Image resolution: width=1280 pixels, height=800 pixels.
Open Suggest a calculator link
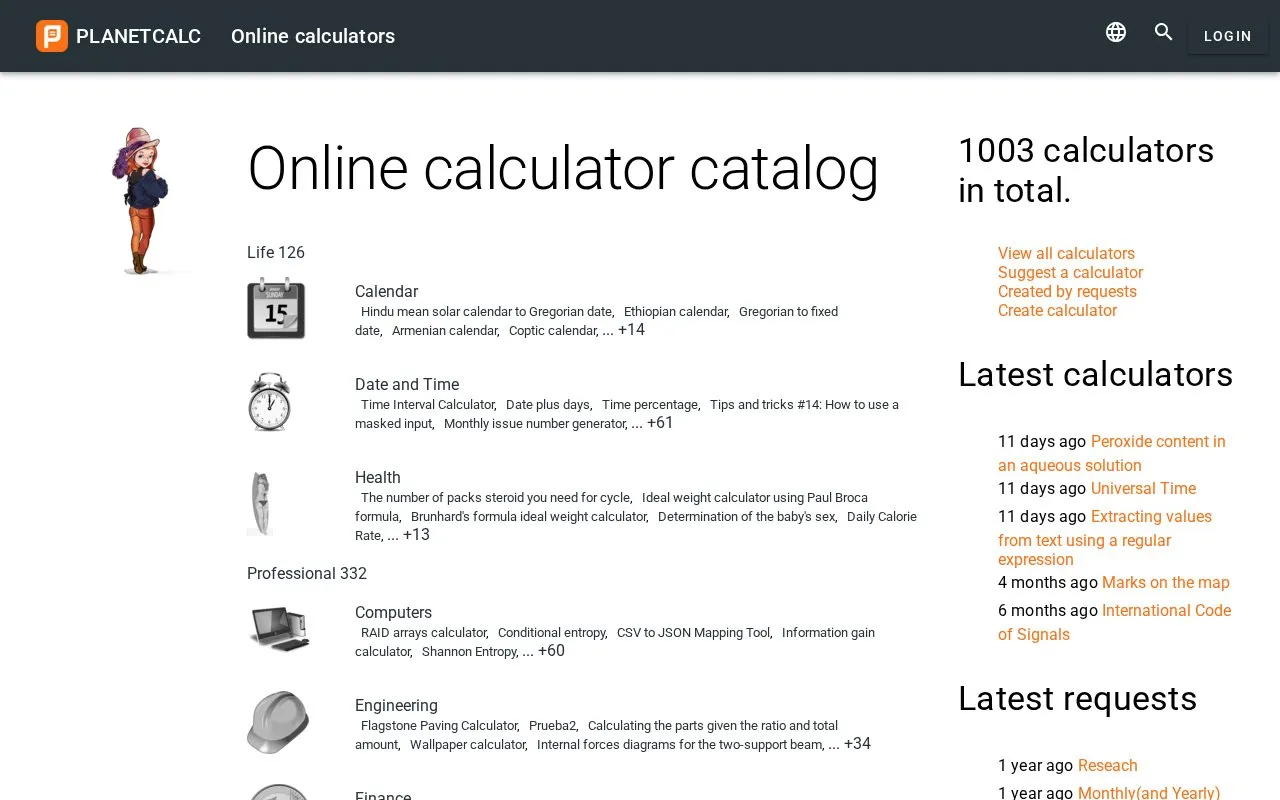click(x=1070, y=272)
